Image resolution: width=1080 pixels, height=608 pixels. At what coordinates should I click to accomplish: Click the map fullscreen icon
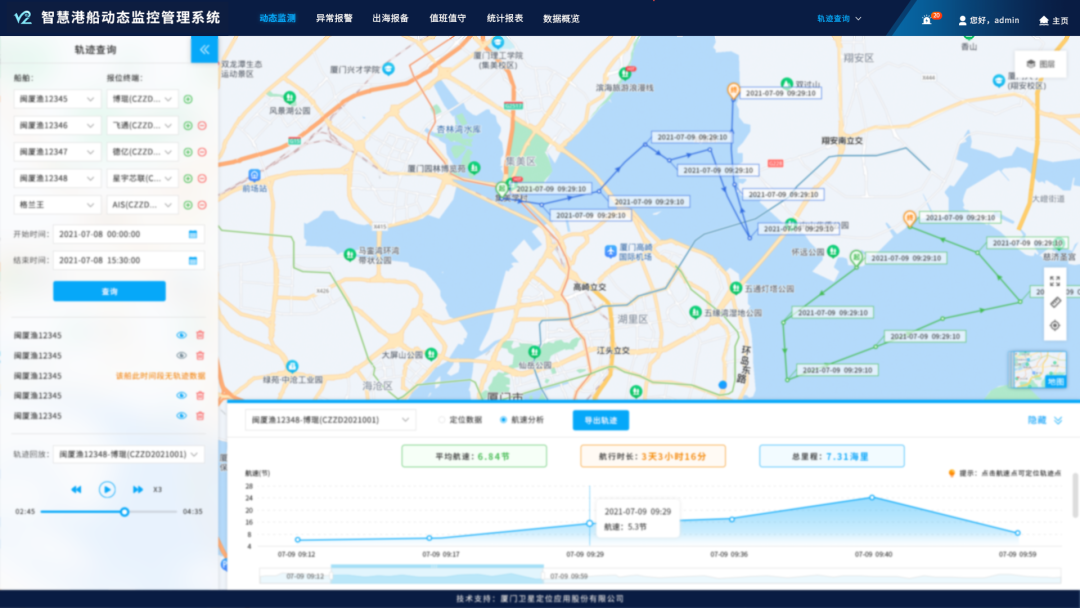click(1054, 281)
